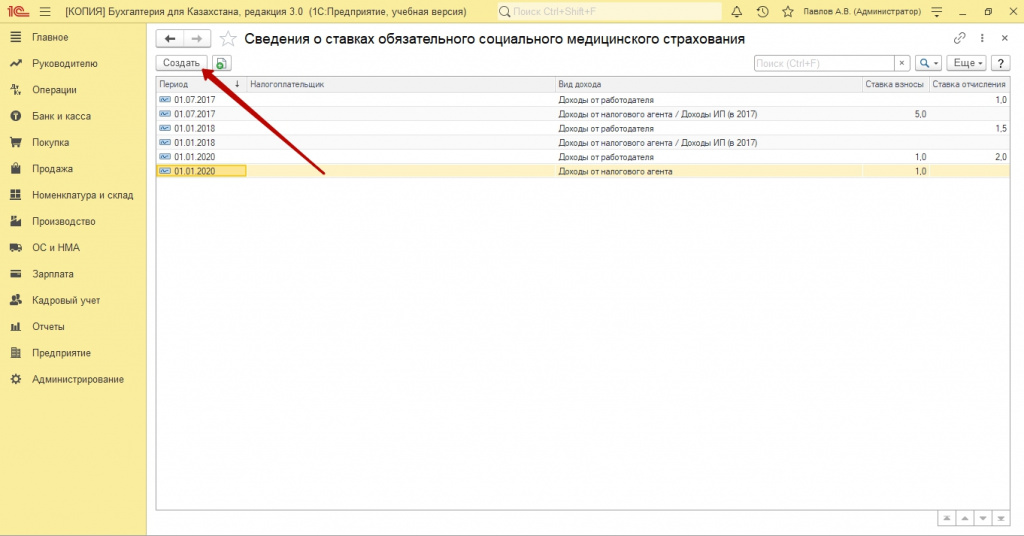Open the form's three-dot options menu
This screenshot has width=1024, height=536.
click(x=982, y=39)
